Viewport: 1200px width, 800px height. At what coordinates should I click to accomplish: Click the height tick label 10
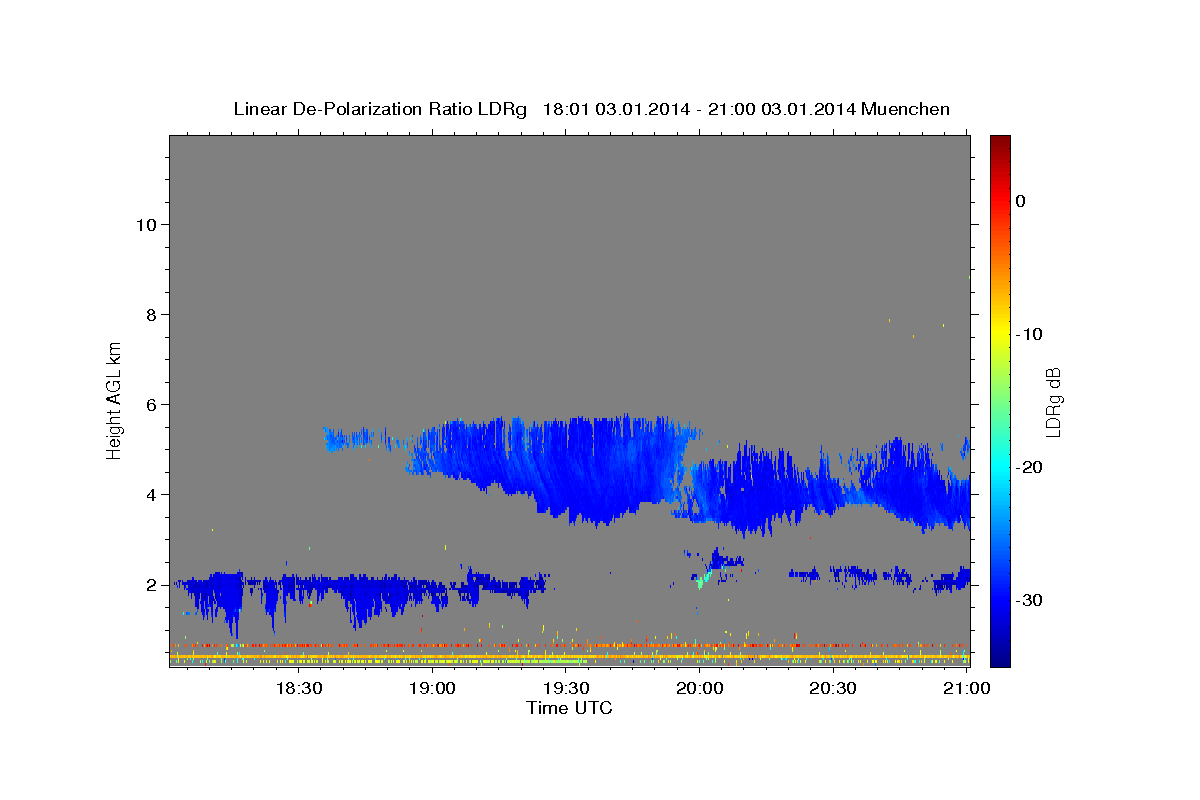click(146, 224)
